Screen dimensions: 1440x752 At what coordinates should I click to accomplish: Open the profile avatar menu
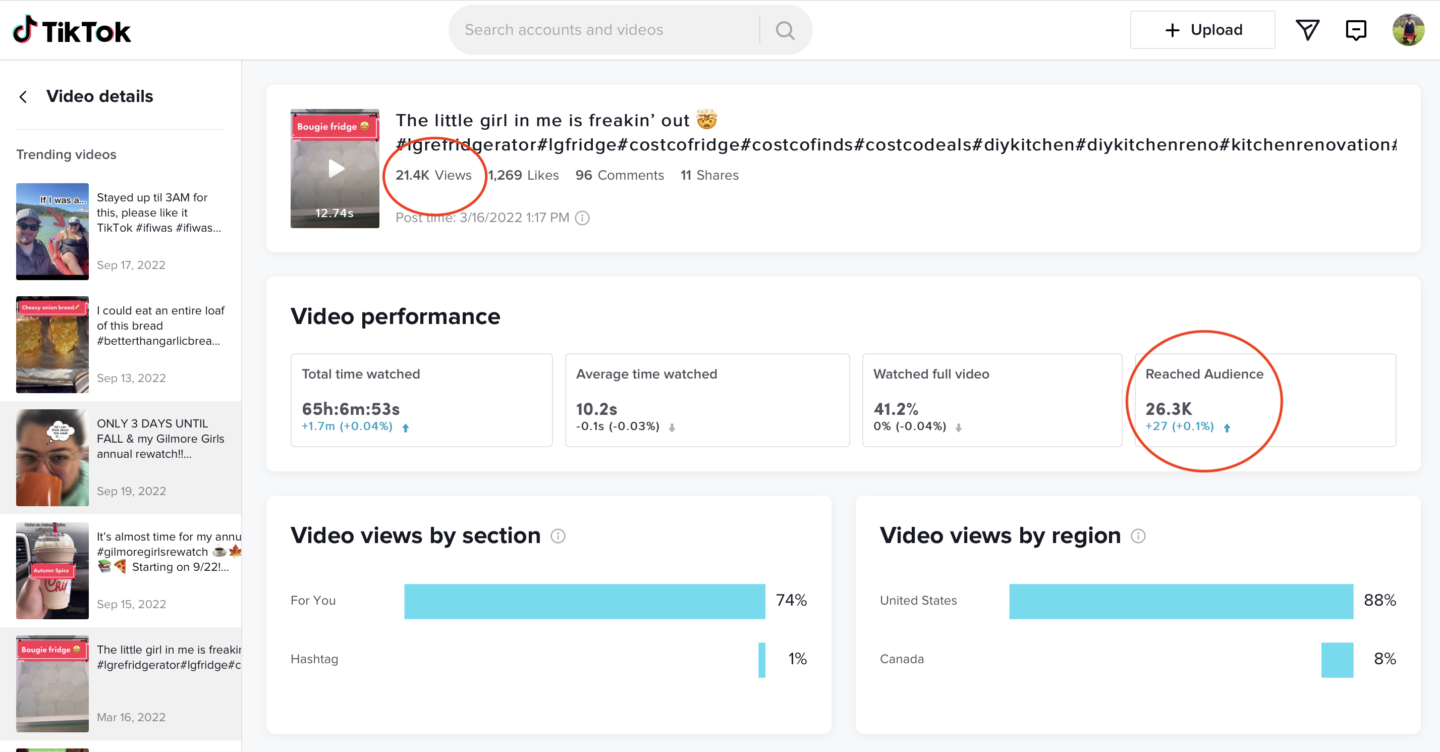click(x=1408, y=30)
